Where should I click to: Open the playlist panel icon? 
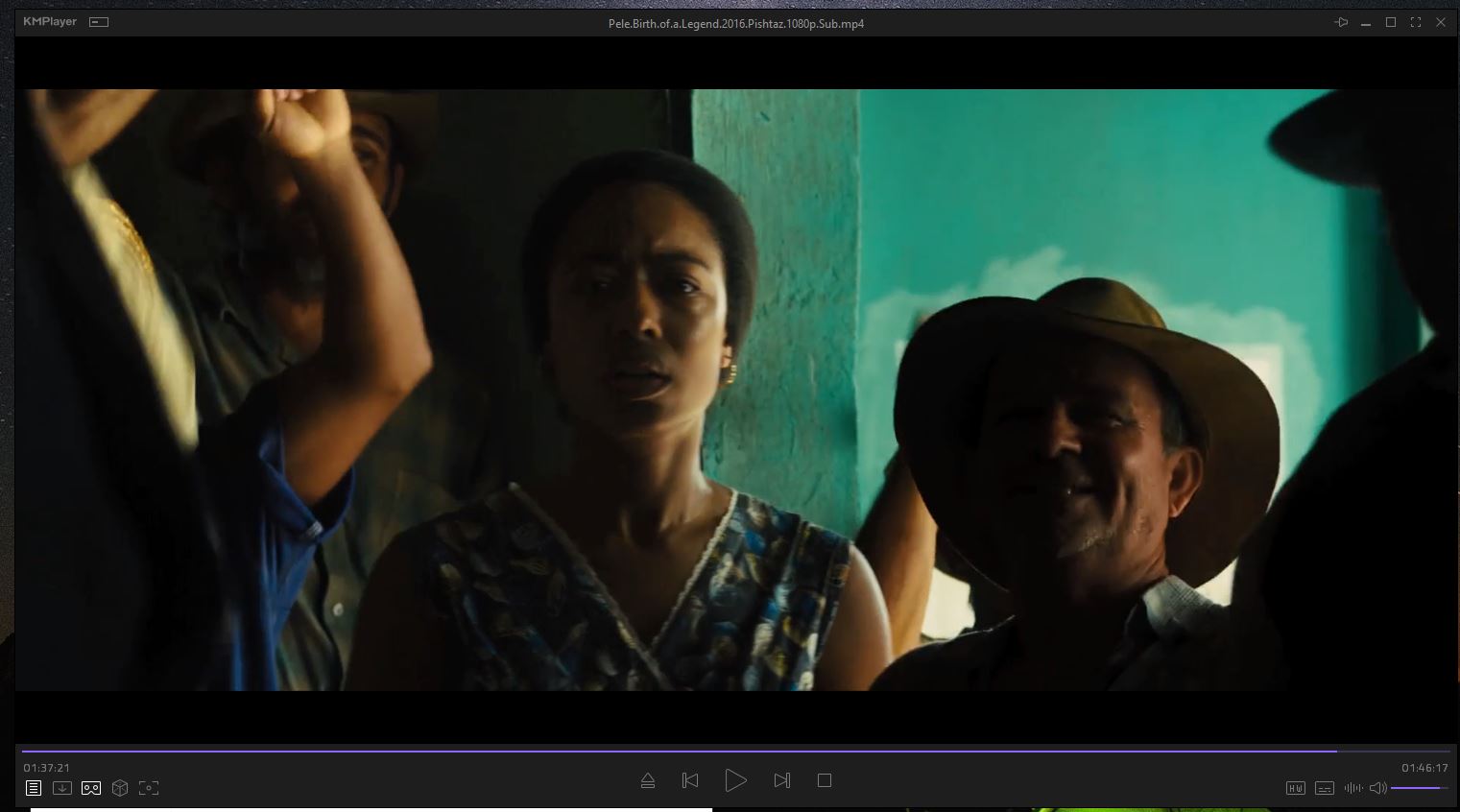(34, 788)
